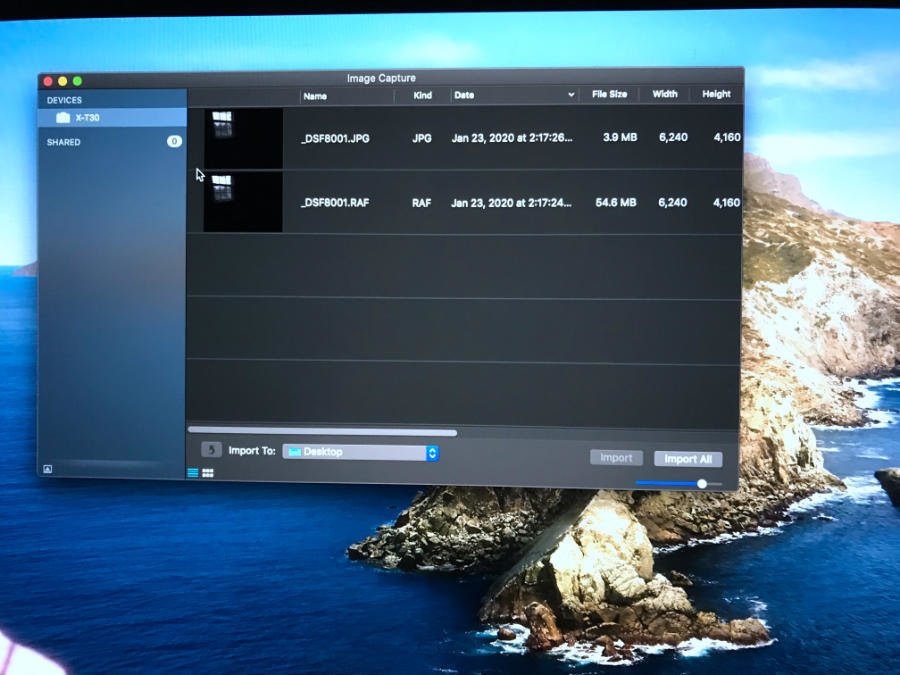Image resolution: width=900 pixels, height=675 pixels.
Task: Sort by the Kind column header
Action: click(x=422, y=95)
